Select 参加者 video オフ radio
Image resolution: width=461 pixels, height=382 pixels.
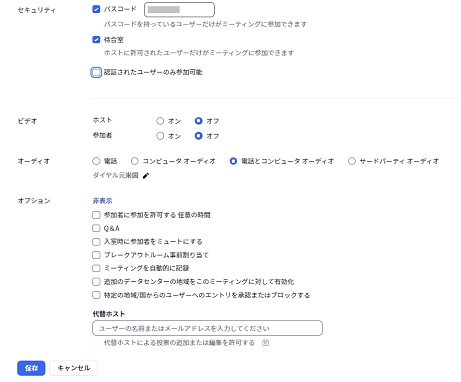pos(199,136)
